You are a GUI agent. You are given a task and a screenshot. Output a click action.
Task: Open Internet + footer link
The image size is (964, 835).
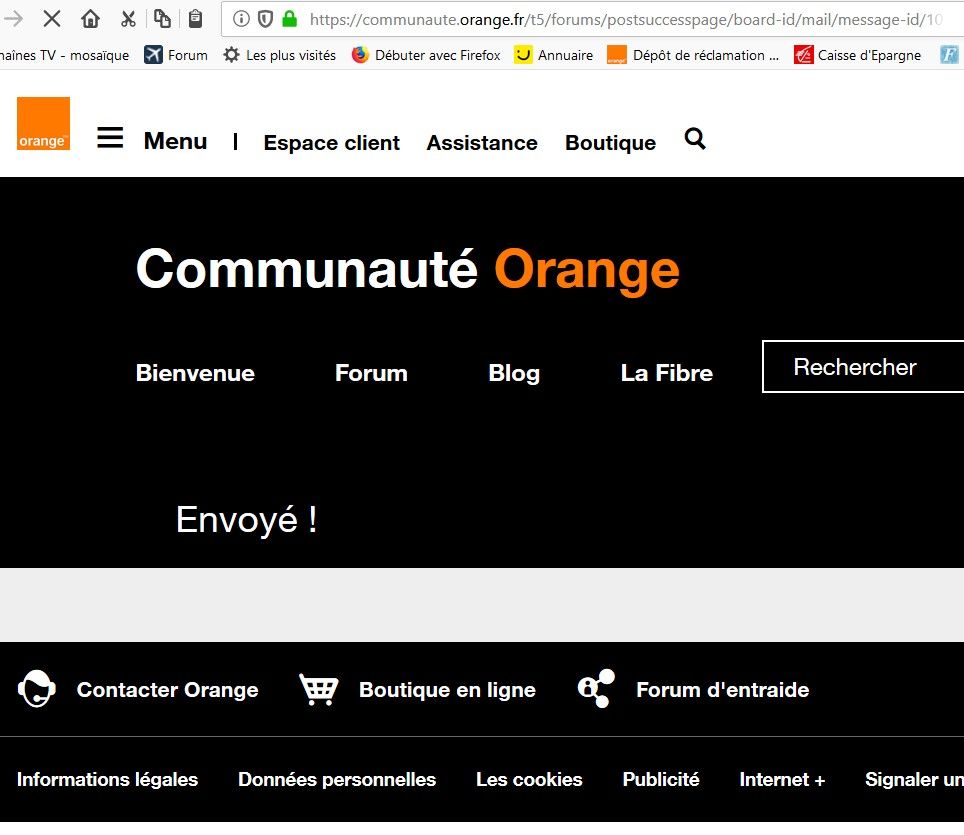coord(782,779)
